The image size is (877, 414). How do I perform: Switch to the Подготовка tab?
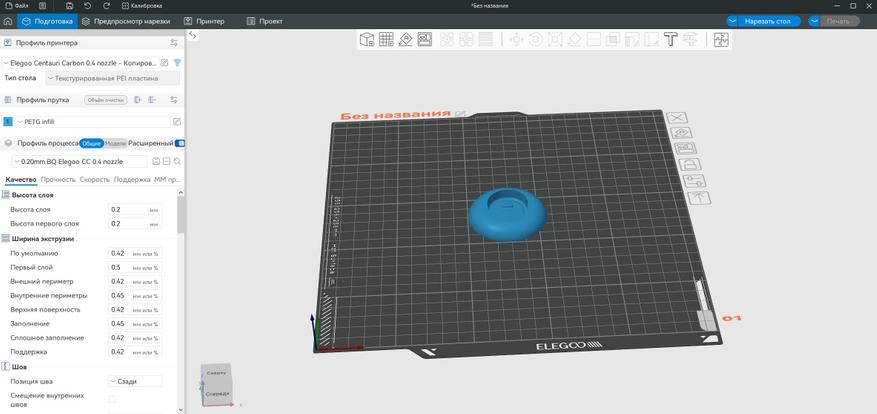48,21
